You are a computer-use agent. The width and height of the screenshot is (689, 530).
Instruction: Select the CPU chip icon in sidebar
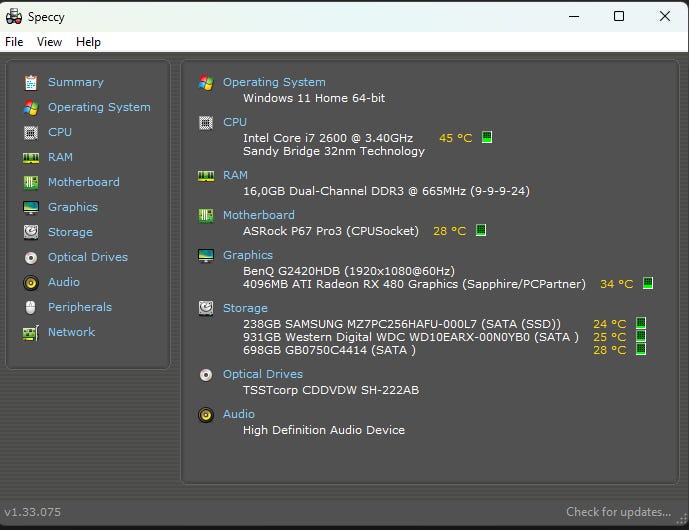(x=30, y=132)
